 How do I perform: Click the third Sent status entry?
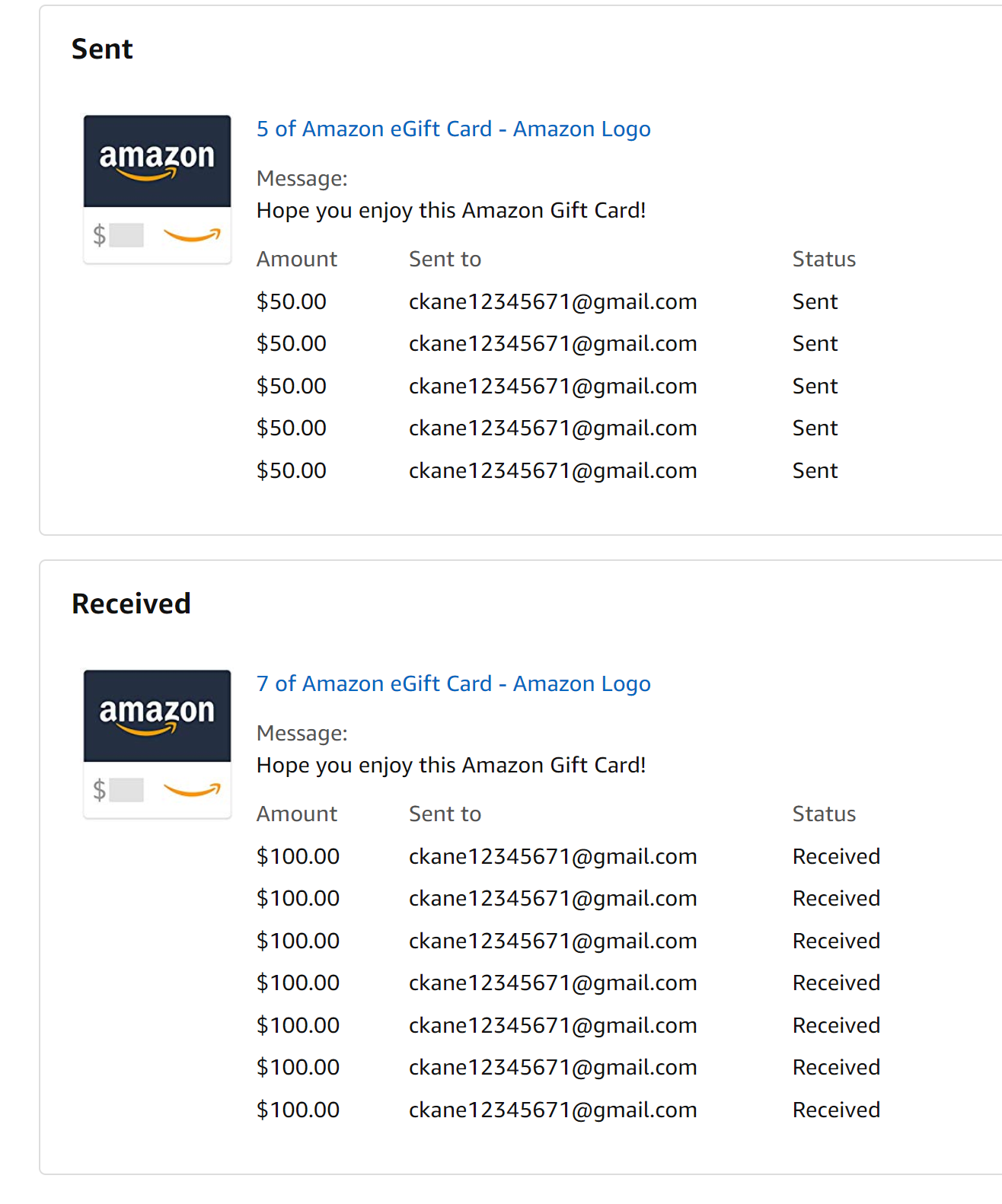815,387
